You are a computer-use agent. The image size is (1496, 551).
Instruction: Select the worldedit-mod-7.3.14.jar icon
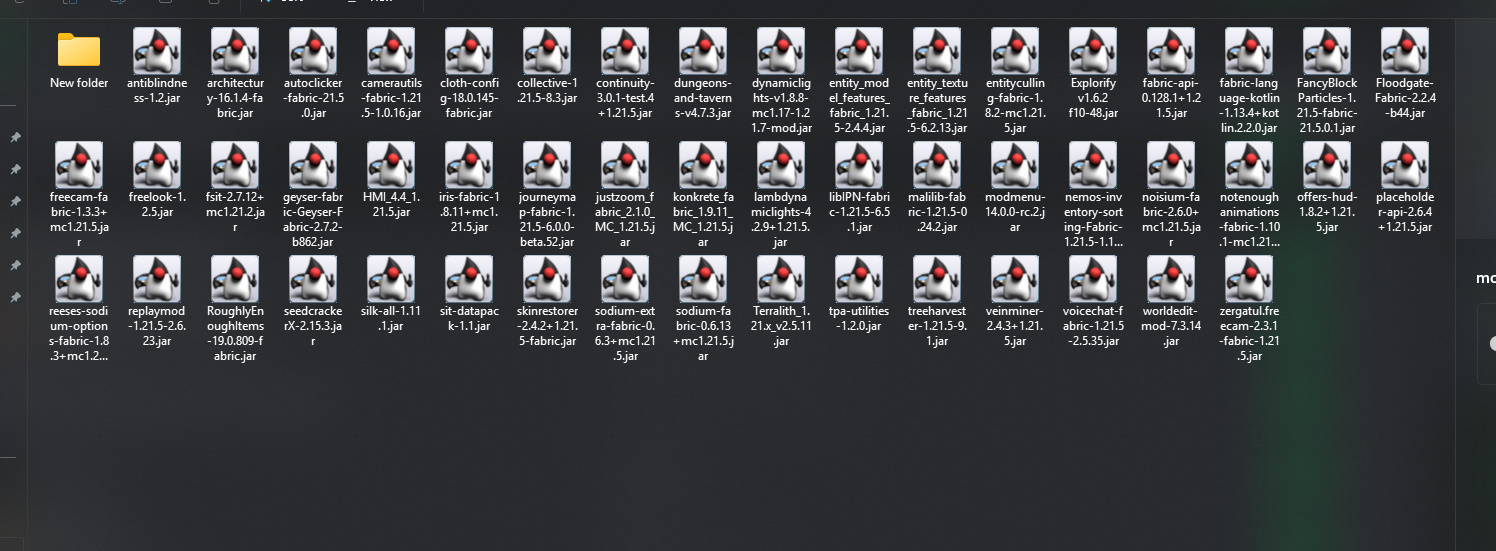tap(1171, 279)
